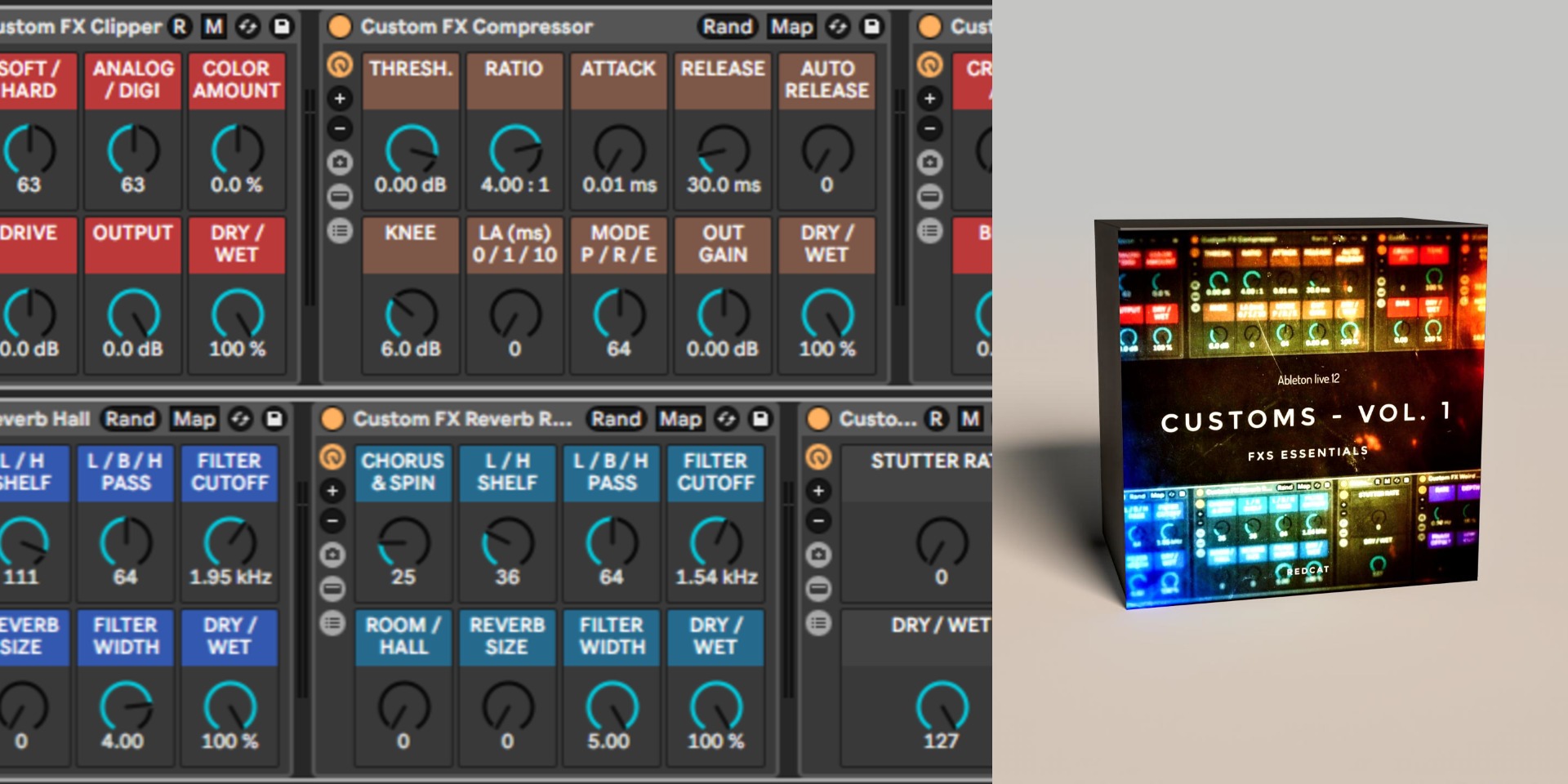Click Map on Custom FX Reverb R rack

pyautogui.click(x=680, y=419)
